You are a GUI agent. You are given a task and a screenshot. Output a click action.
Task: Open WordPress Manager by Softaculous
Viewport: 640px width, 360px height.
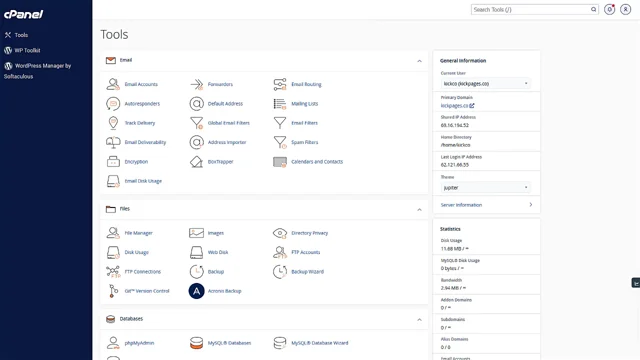pos(38,71)
